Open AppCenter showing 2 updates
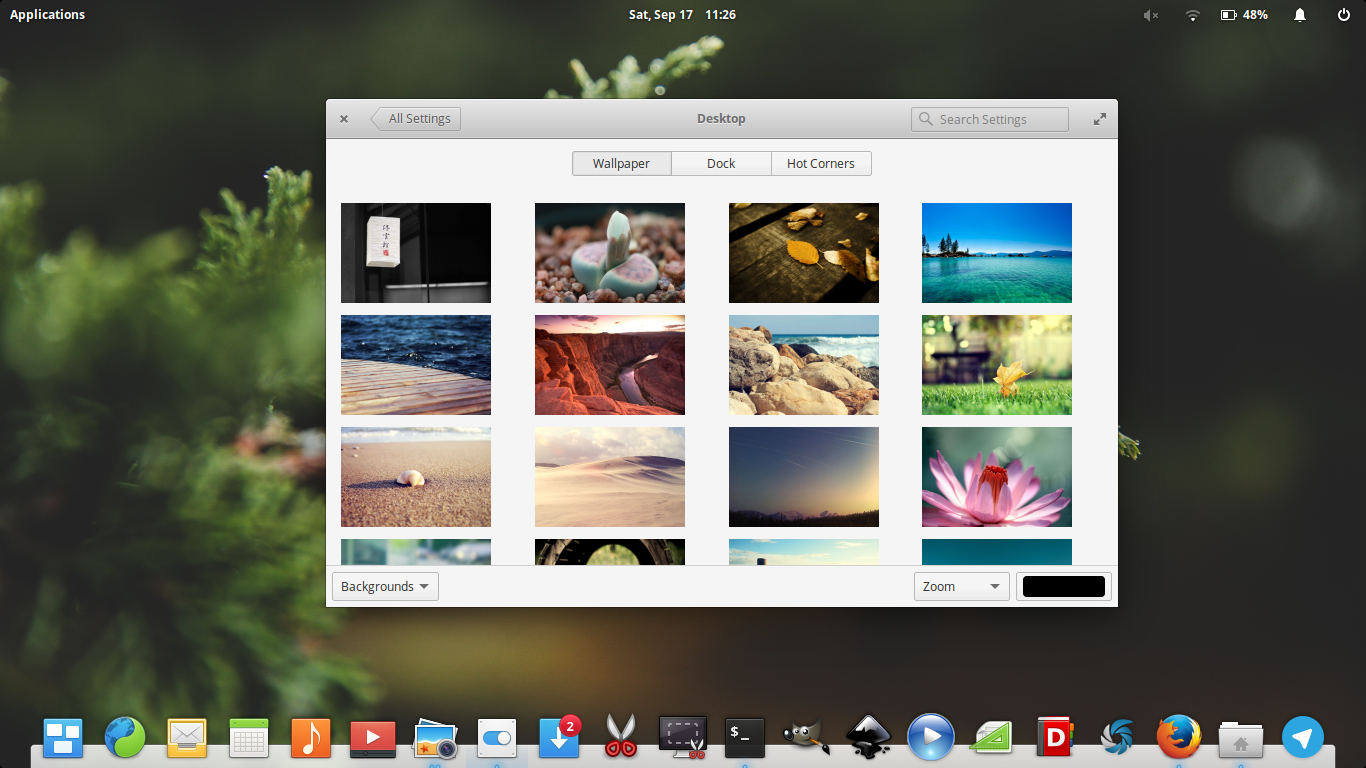 (558, 737)
